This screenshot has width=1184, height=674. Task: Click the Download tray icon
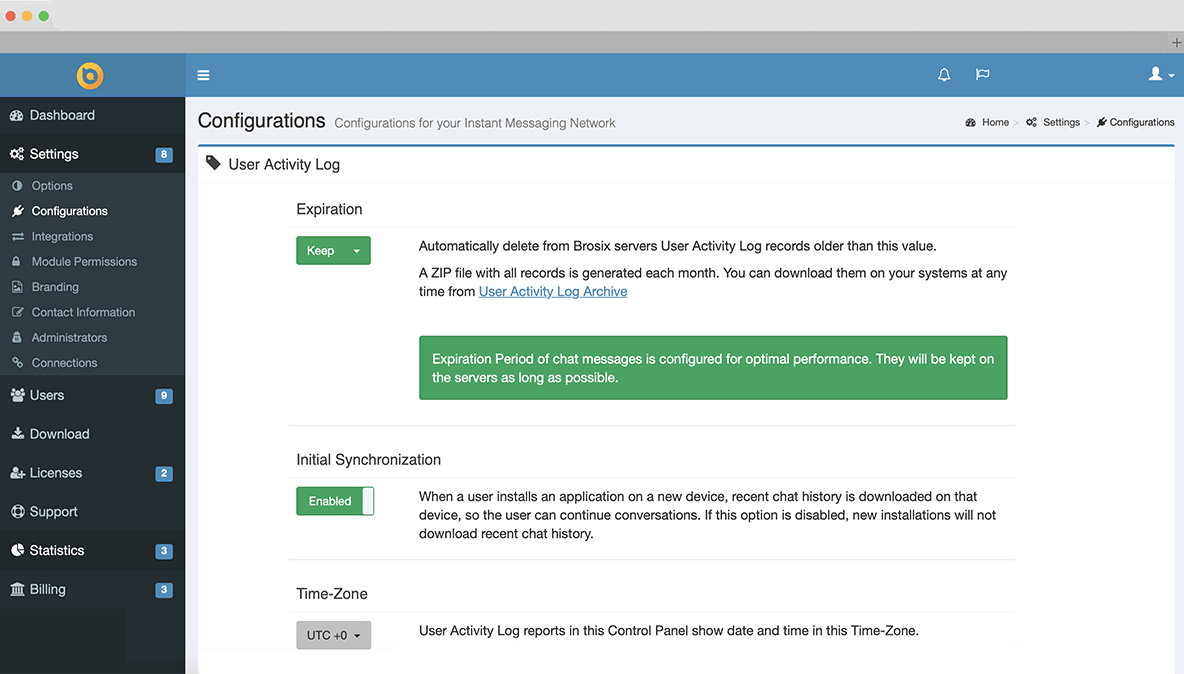coord(17,433)
